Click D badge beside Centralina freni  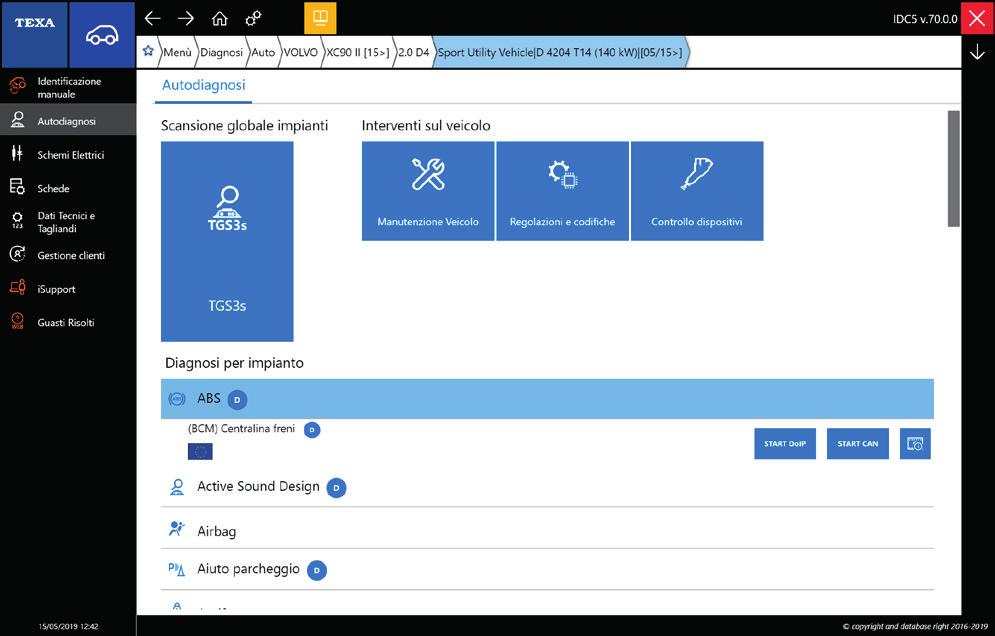click(312, 430)
